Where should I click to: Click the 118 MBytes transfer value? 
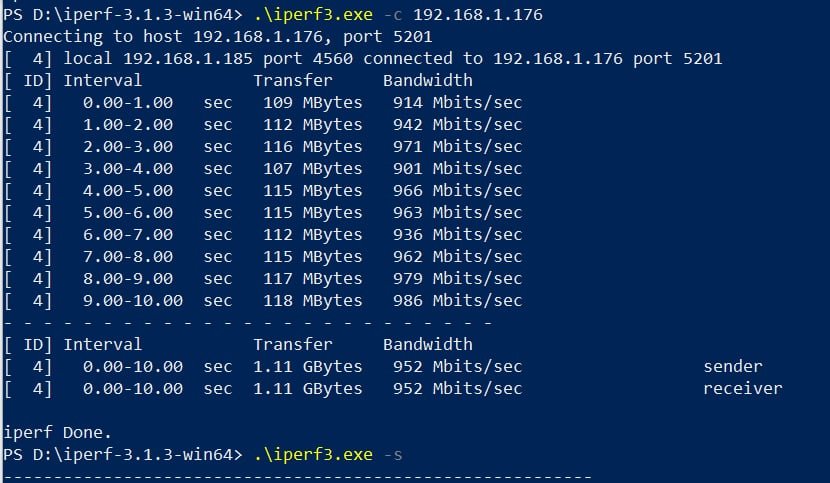coord(307,300)
